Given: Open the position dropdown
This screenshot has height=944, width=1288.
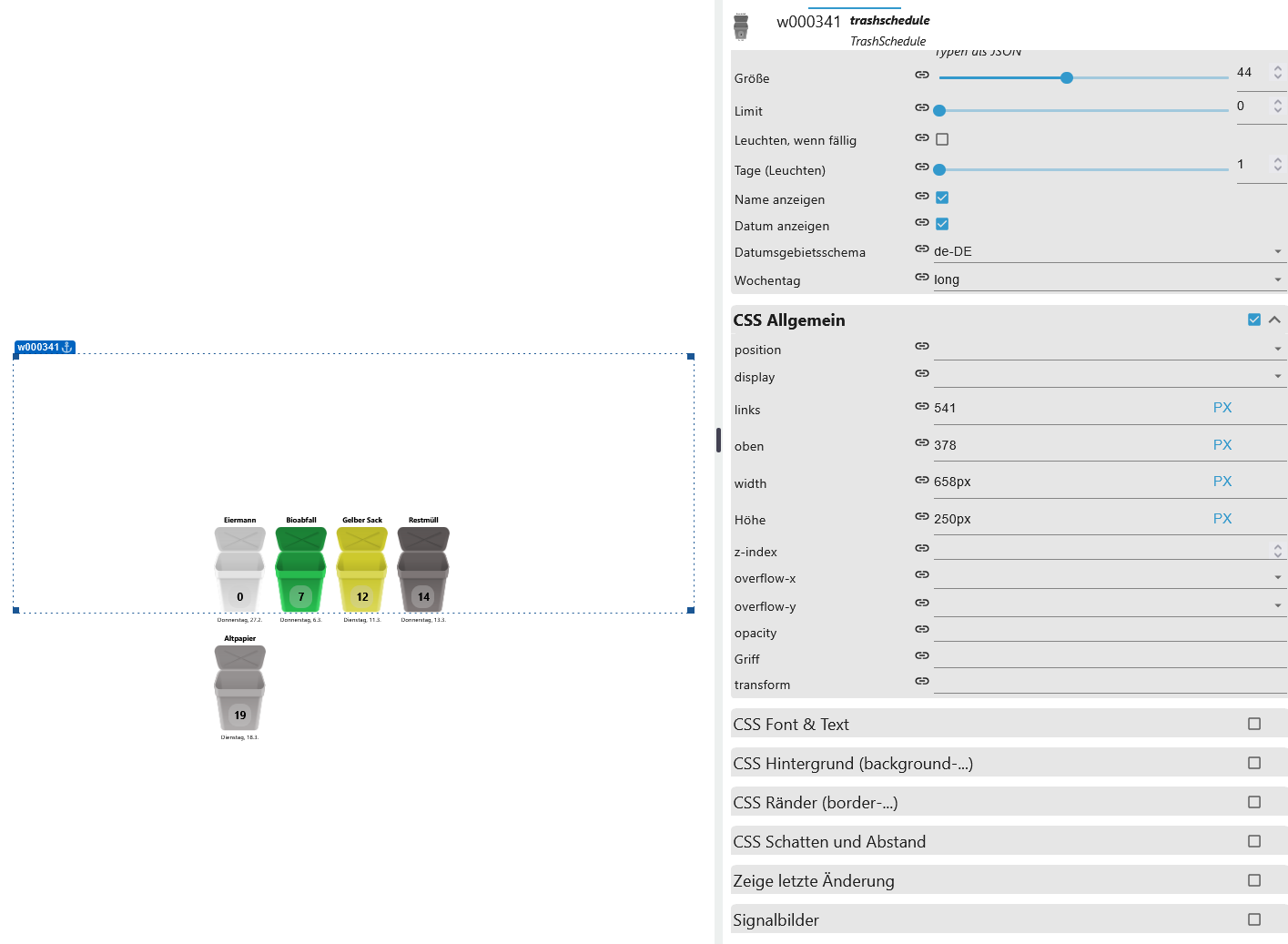Looking at the screenshot, I should 1110,349.
